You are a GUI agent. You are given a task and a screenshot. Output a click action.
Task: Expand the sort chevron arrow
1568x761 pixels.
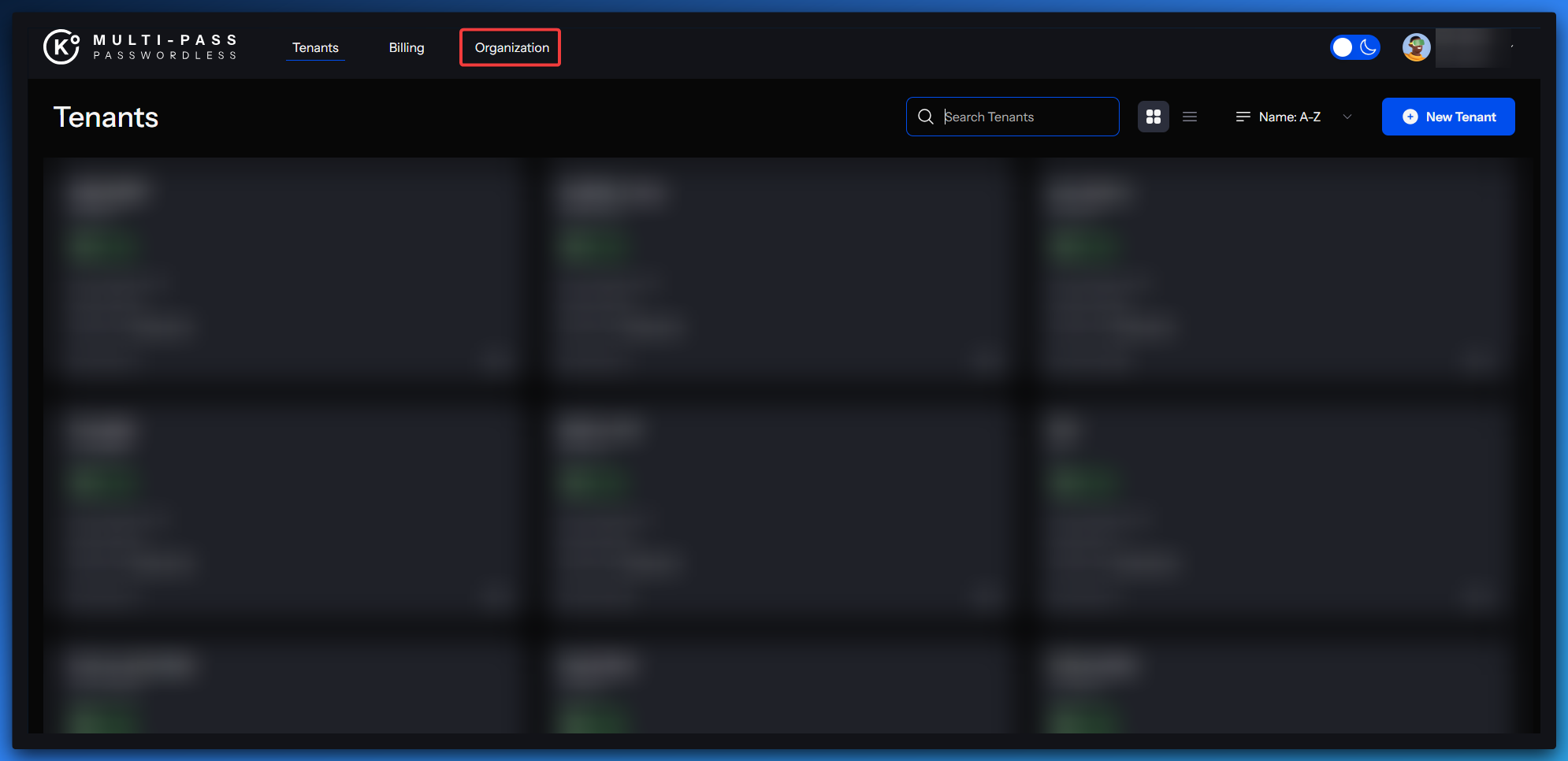point(1347,117)
